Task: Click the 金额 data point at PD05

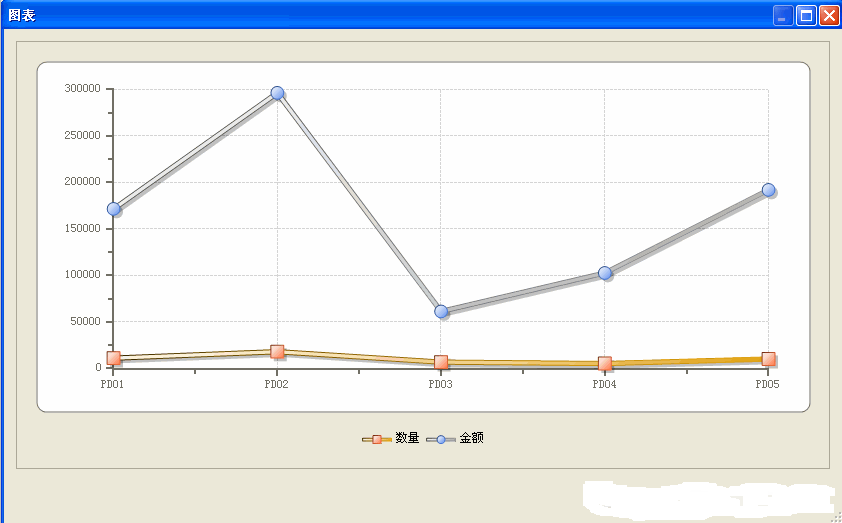Action: coord(768,190)
